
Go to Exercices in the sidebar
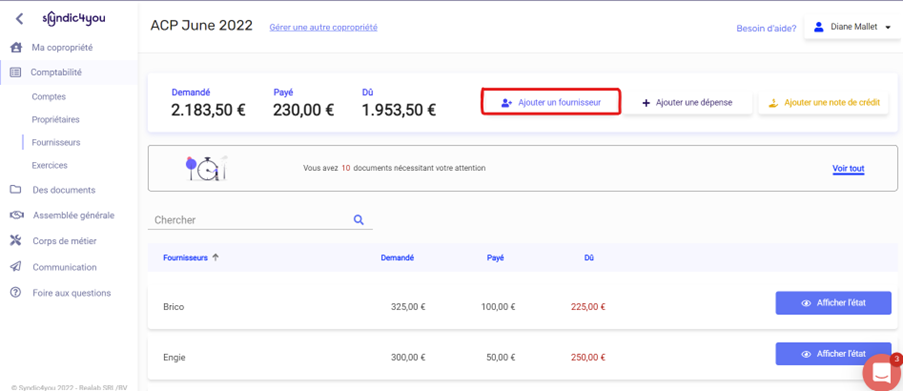point(50,165)
